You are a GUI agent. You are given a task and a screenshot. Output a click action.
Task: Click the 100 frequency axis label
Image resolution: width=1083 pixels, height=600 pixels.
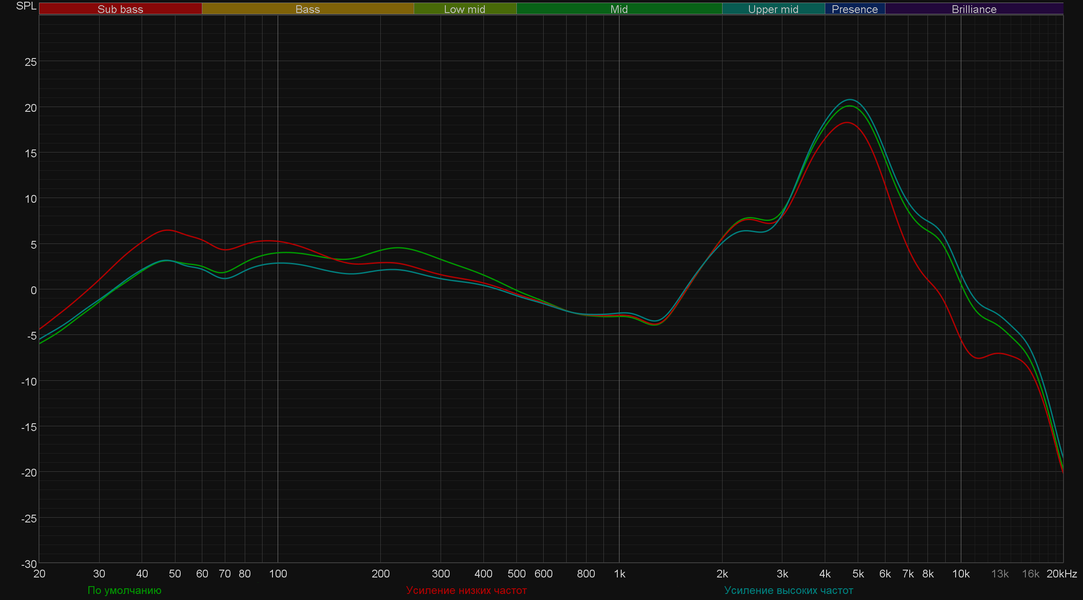coord(278,574)
